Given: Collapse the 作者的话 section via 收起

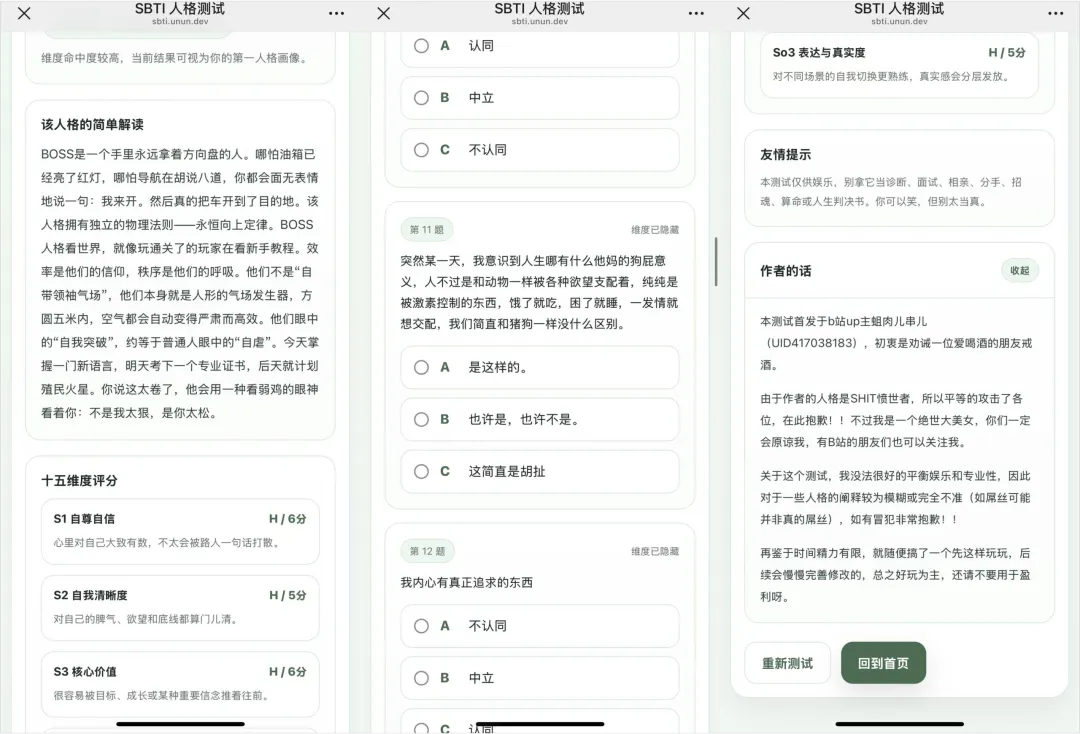Looking at the screenshot, I should (x=1019, y=270).
